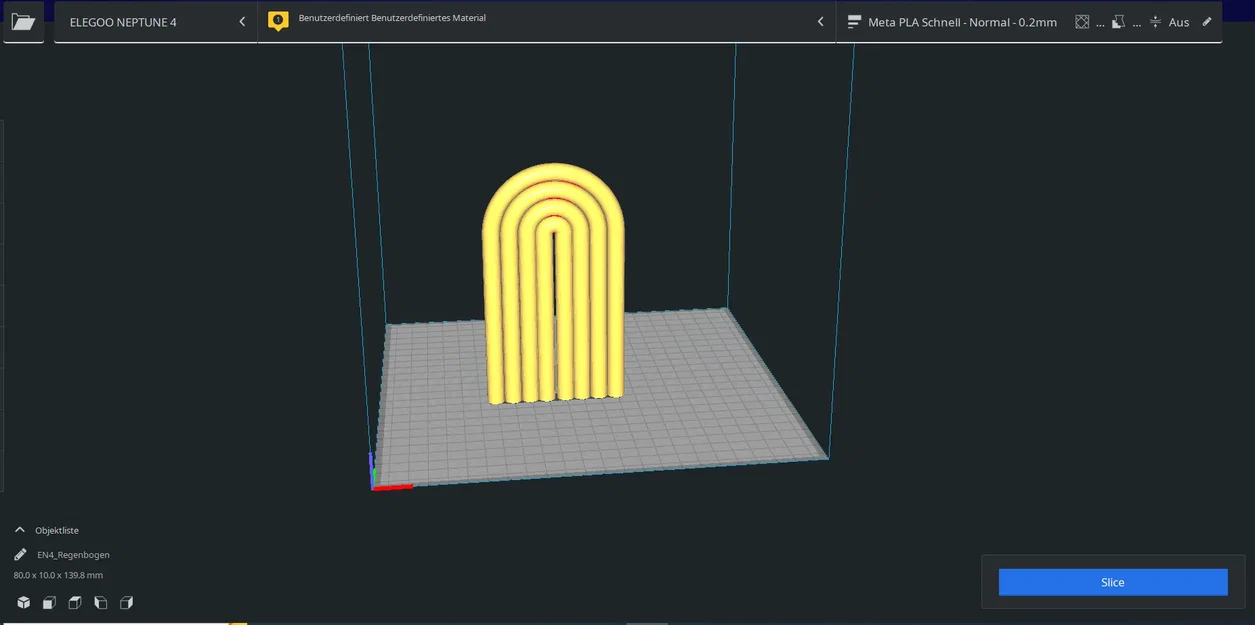The image size is (1255, 625).
Task: Edit print settings with pencil icon
Action: click(x=1207, y=21)
